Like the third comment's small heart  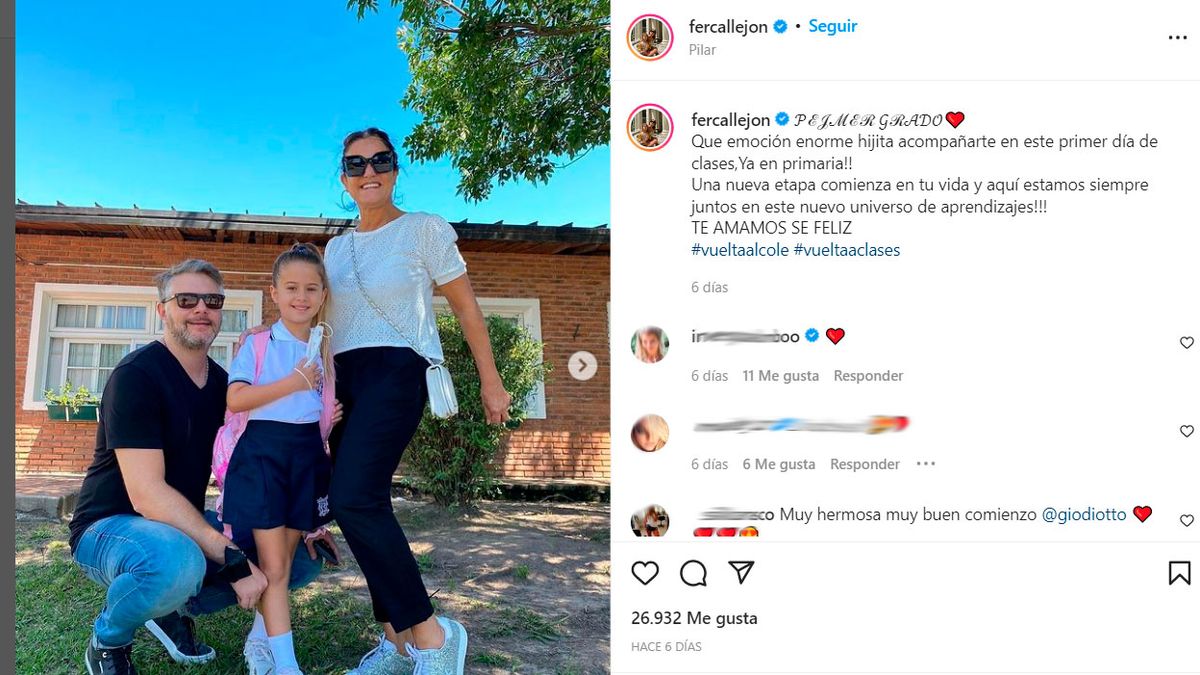(1187, 521)
